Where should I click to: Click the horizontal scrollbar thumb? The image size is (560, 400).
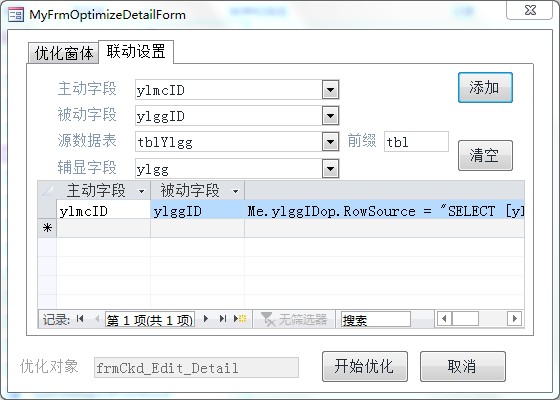coord(465,319)
